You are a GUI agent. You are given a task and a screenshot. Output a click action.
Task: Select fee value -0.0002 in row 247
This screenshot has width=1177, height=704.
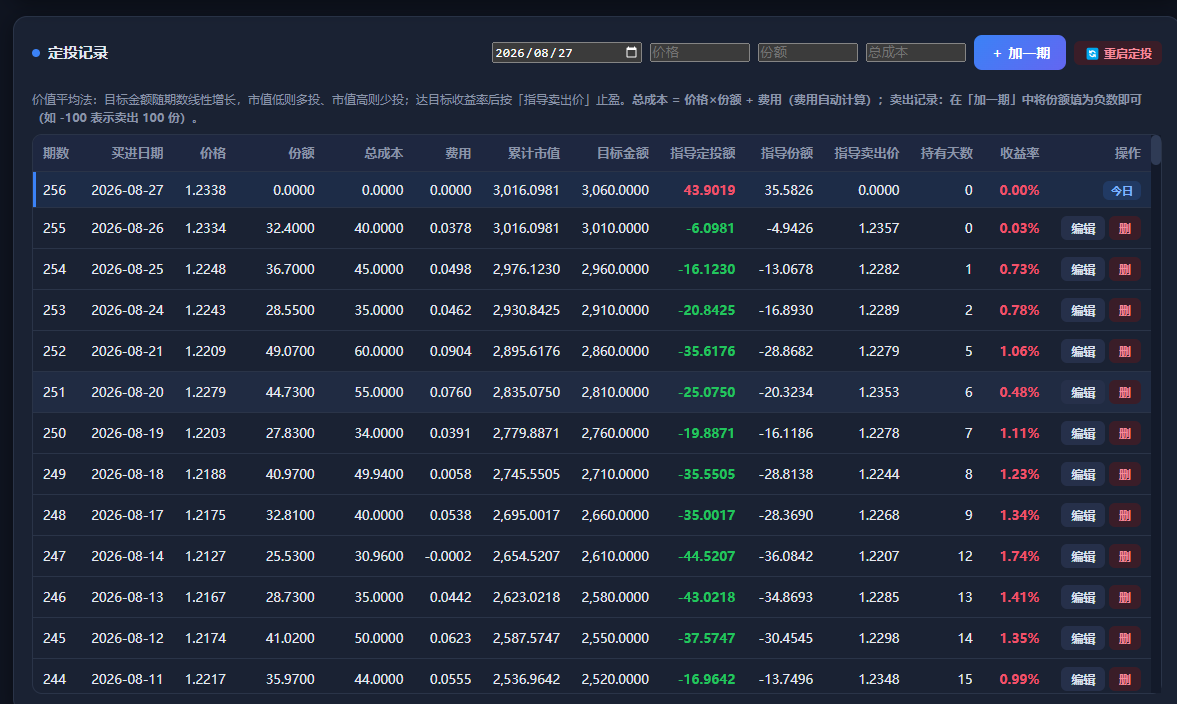tap(448, 556)
